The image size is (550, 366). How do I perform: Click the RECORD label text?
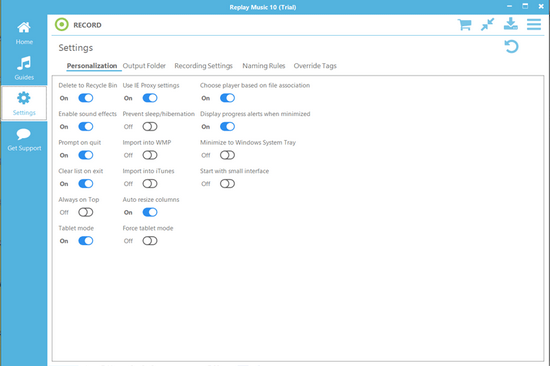click(x=87, y=25)
